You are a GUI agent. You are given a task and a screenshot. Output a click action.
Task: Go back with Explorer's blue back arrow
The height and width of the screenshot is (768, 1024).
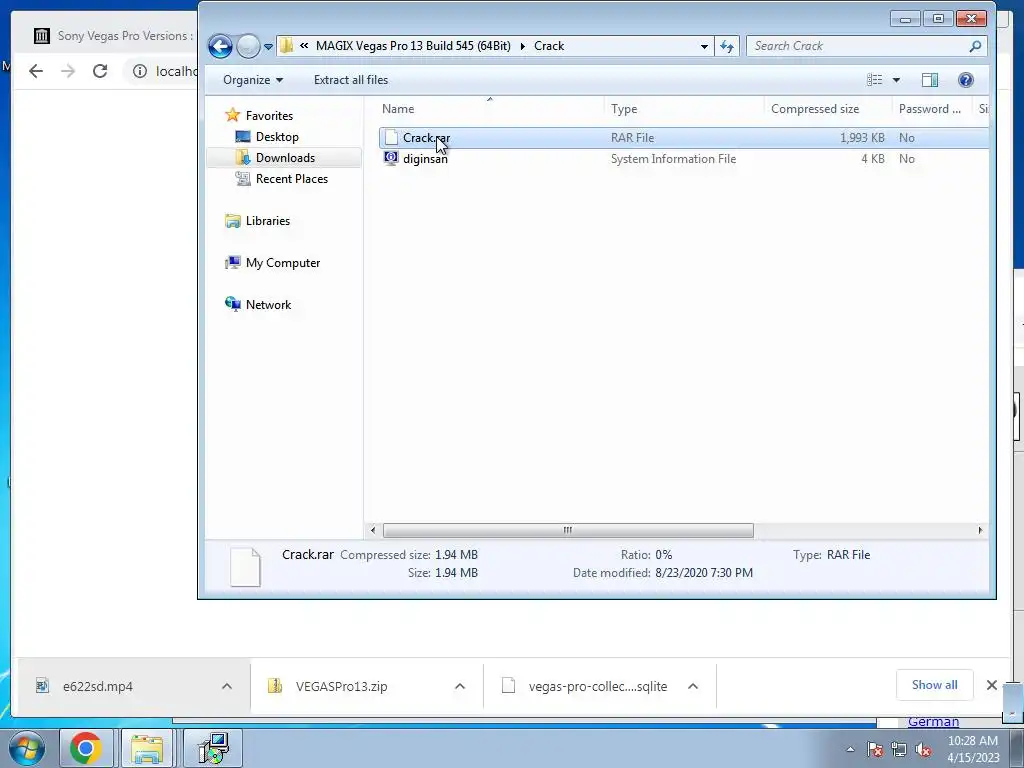[220, 46]
